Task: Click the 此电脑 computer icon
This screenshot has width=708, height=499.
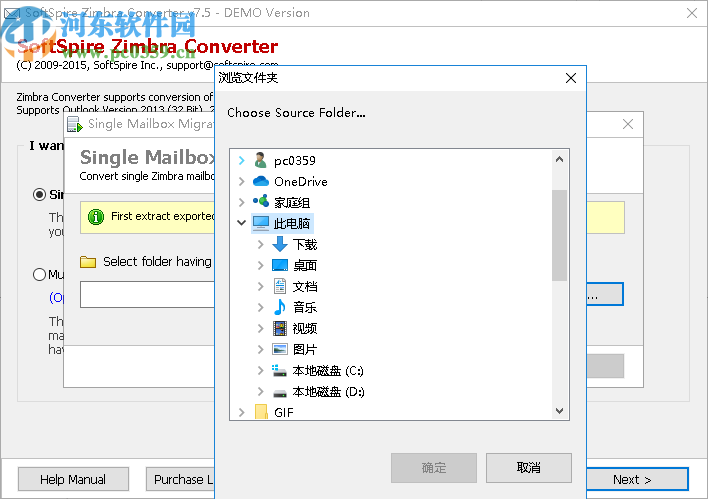Action: click(x=261, y=223)
